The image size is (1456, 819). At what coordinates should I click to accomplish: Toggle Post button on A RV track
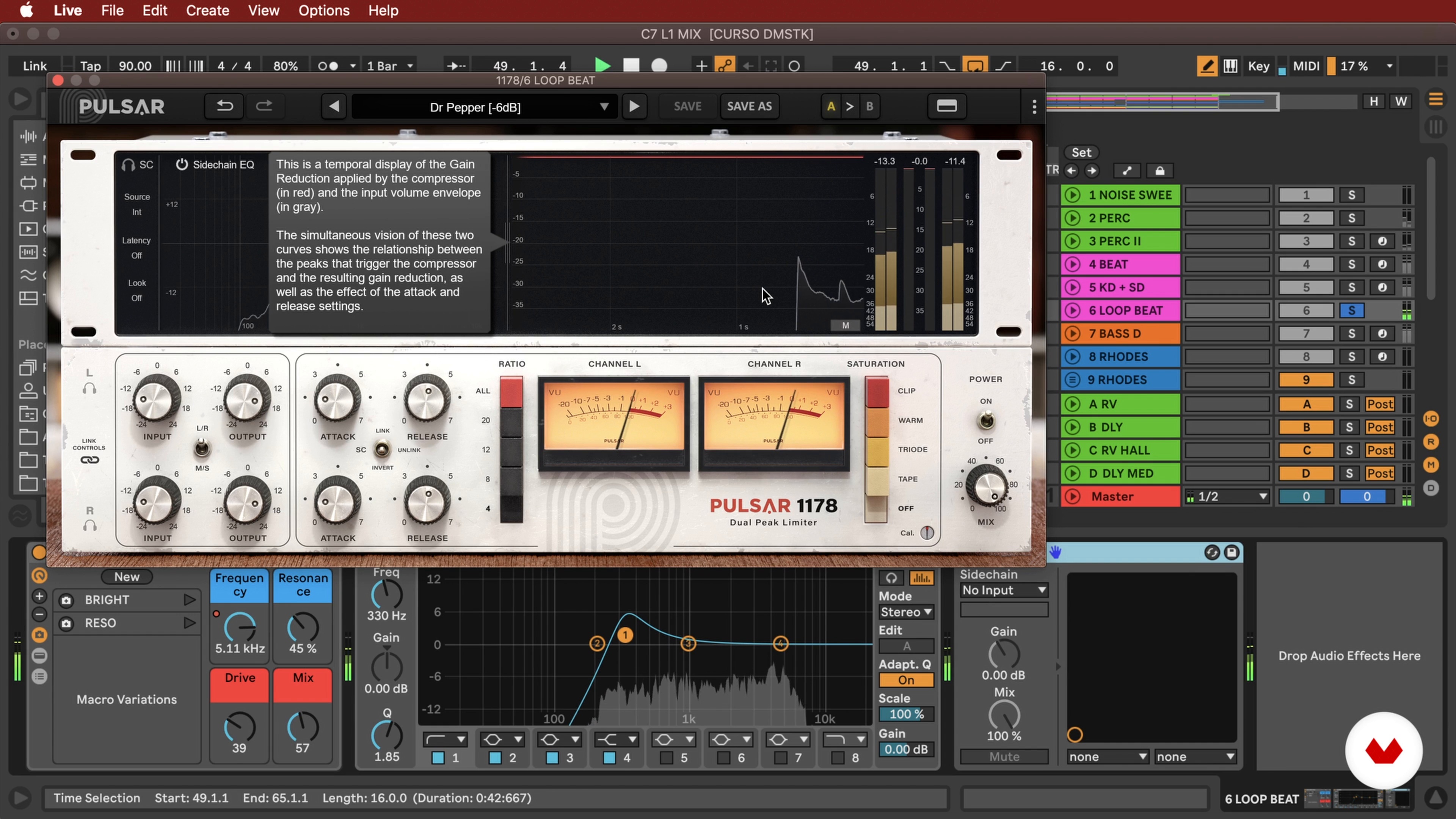[1380, 404]
